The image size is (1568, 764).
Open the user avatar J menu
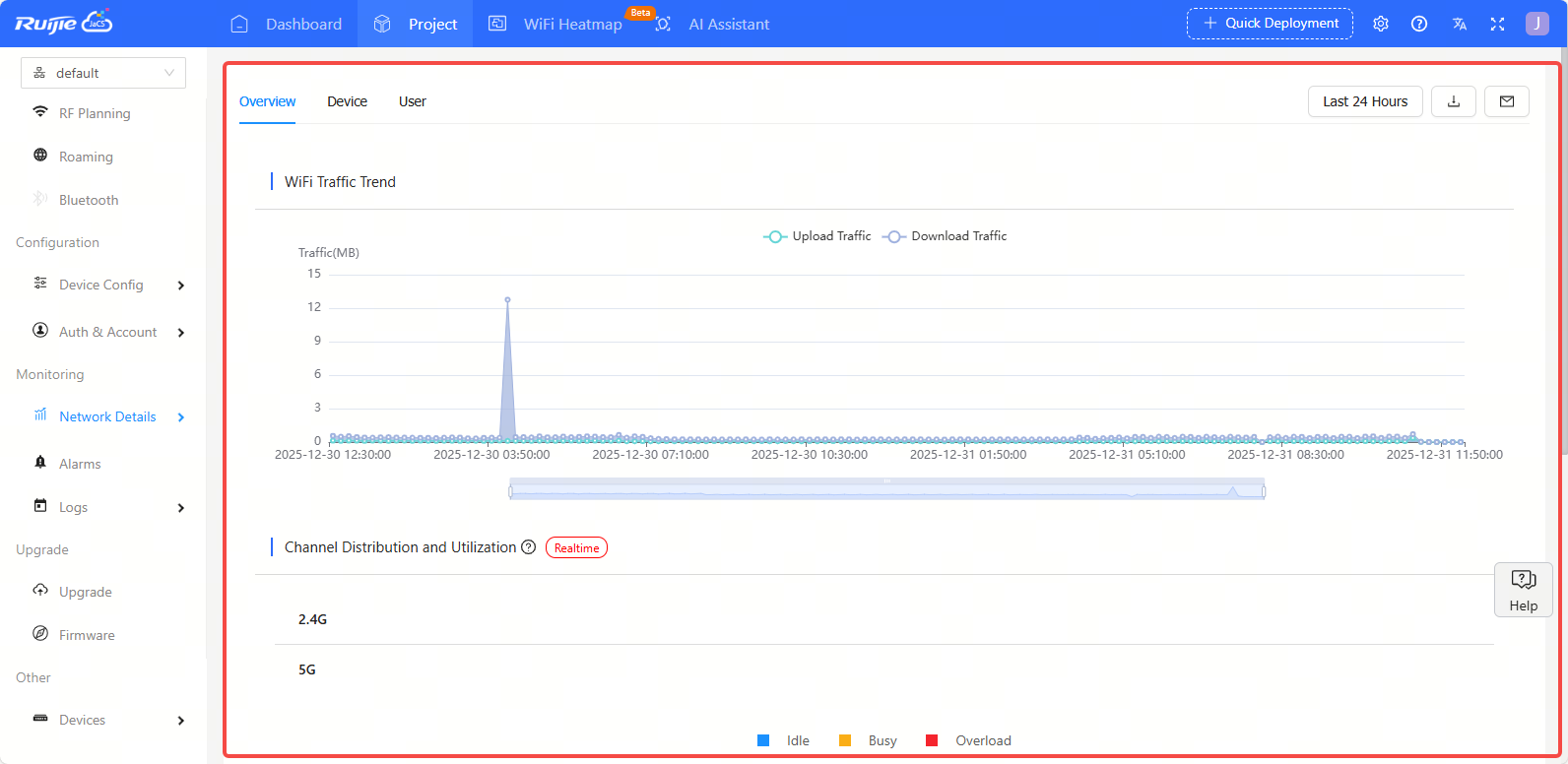pyautogui.click(x=1536, y=24)
